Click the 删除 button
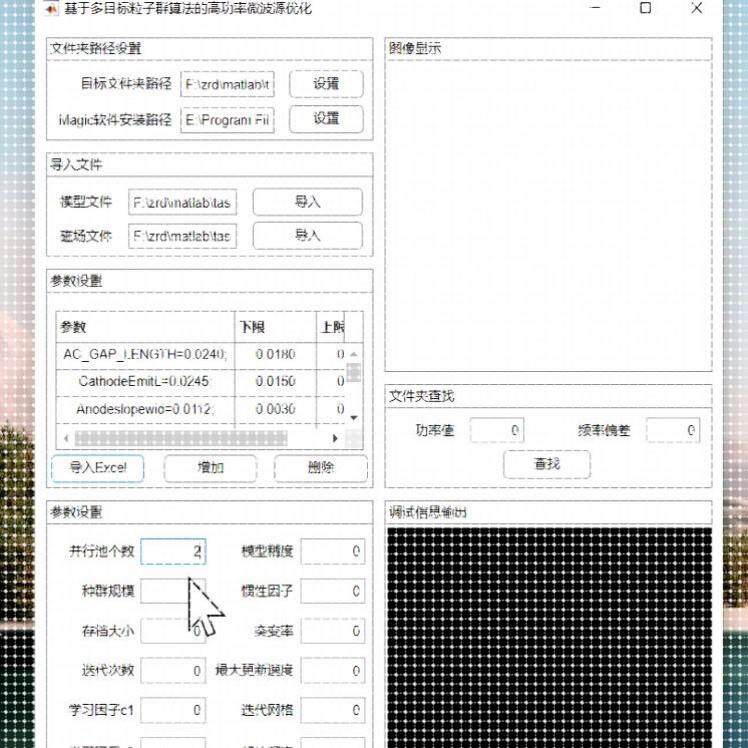This screenshot has height=748, width=748. point(321,468)
